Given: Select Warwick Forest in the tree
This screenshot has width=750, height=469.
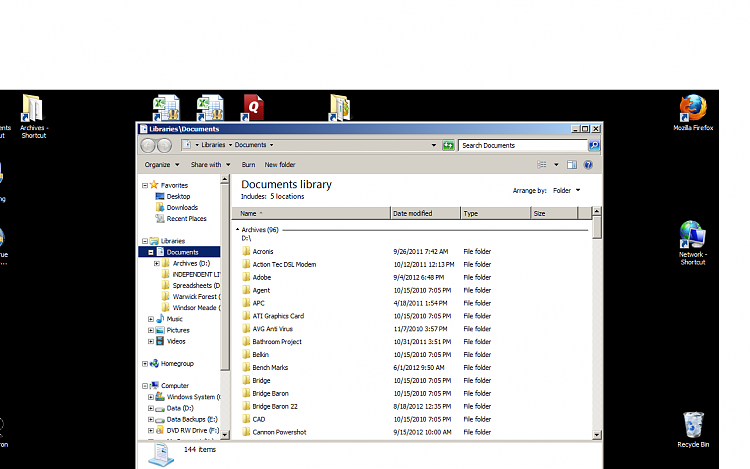Looking at the screenshot, I should point(196,296).
